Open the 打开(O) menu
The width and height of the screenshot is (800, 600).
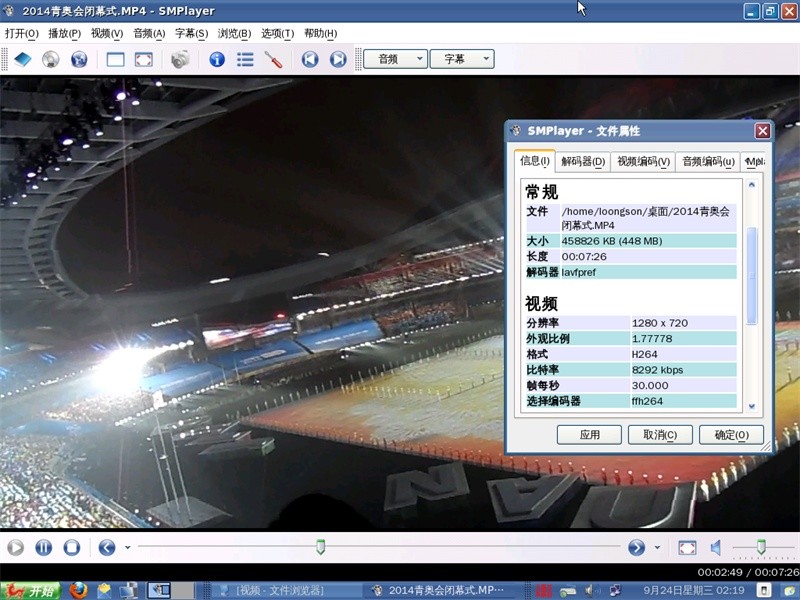click(x=22, y=34)
